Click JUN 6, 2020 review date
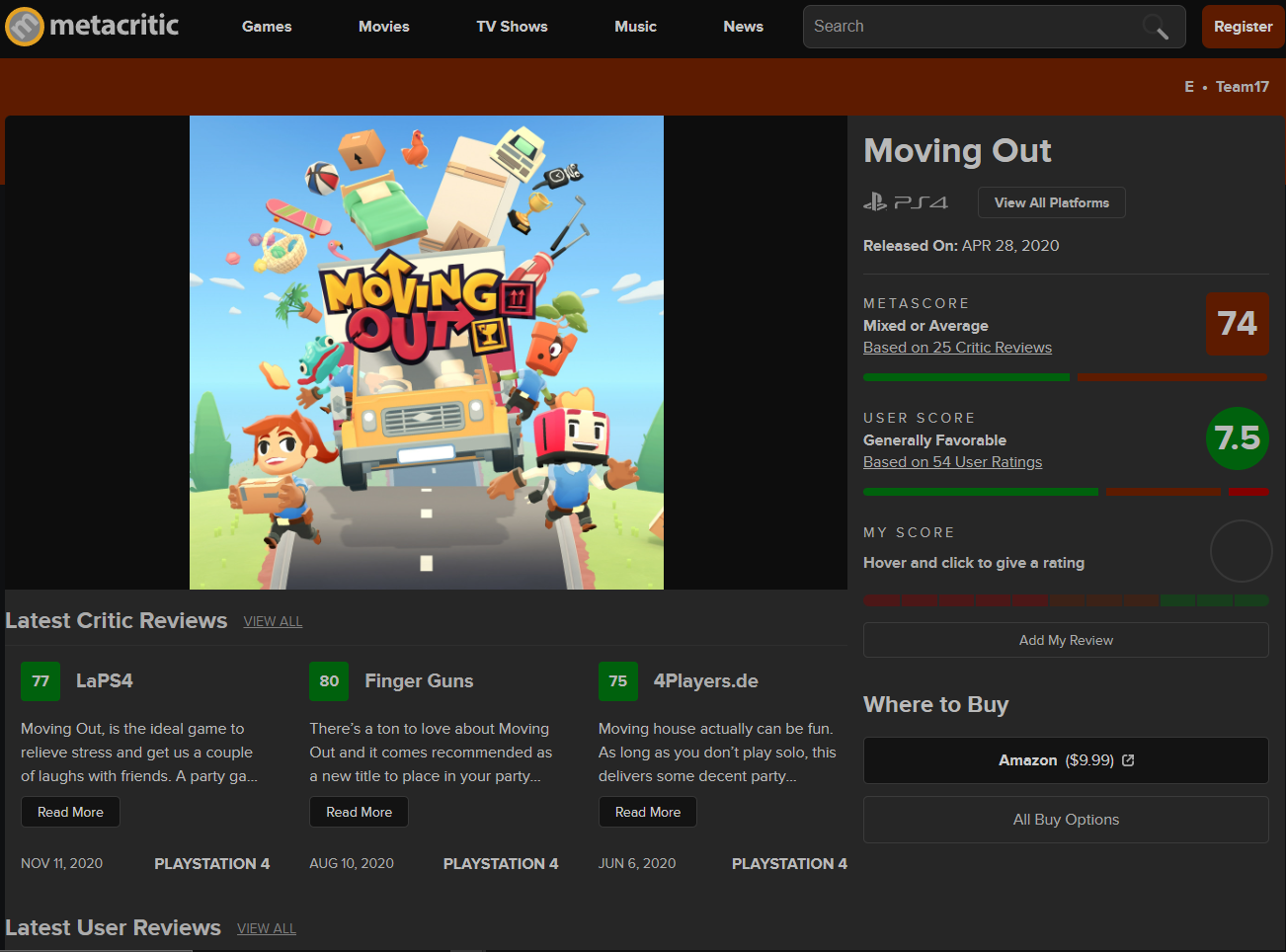Viewport: 1286px width, 952px height. [x=637, y=863]
